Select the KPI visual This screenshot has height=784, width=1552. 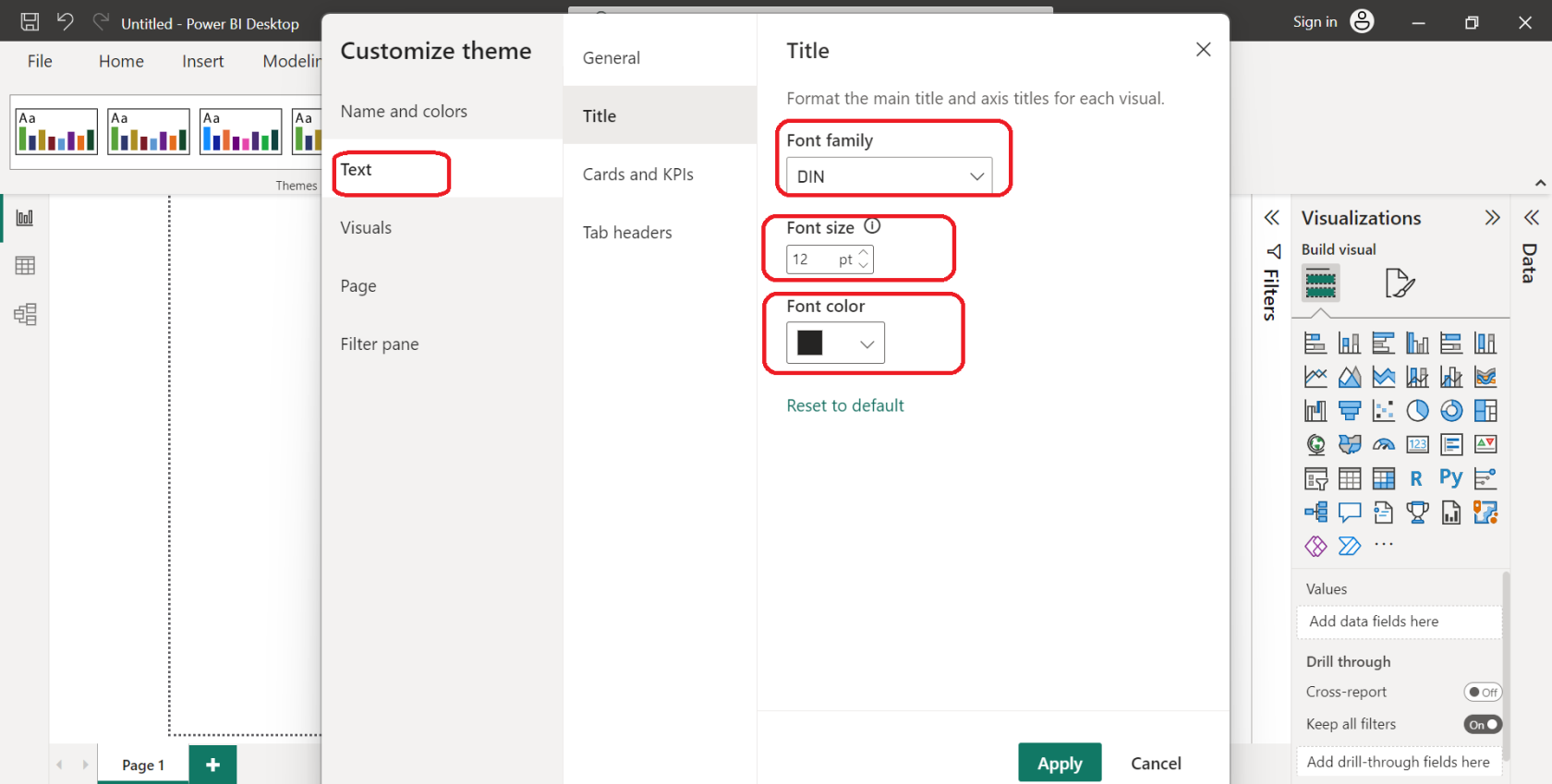click(x=1485, y=445)
